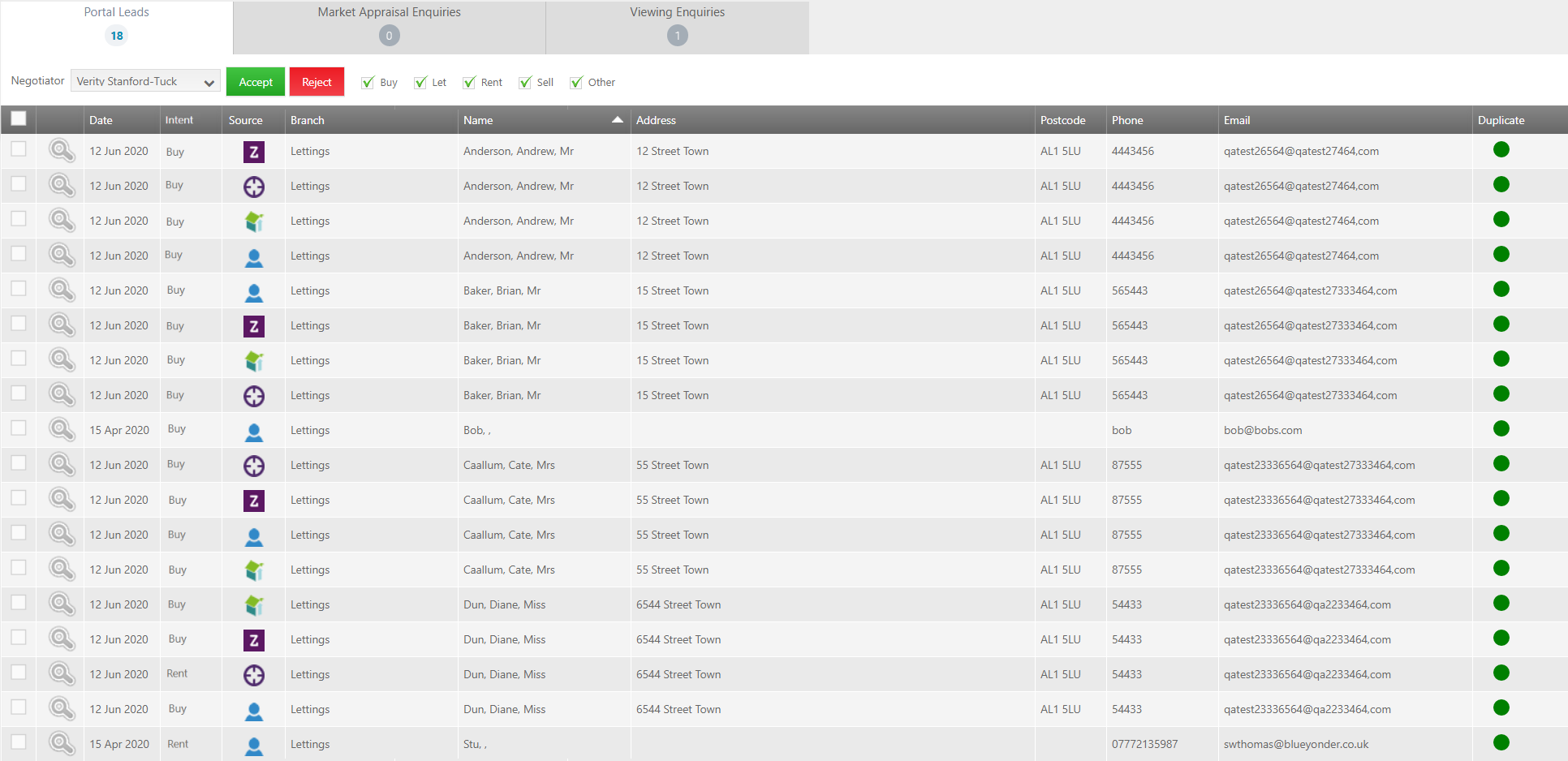
Task: Click crosshair source icon in Dun Rent row
Action: pos(254,675)
